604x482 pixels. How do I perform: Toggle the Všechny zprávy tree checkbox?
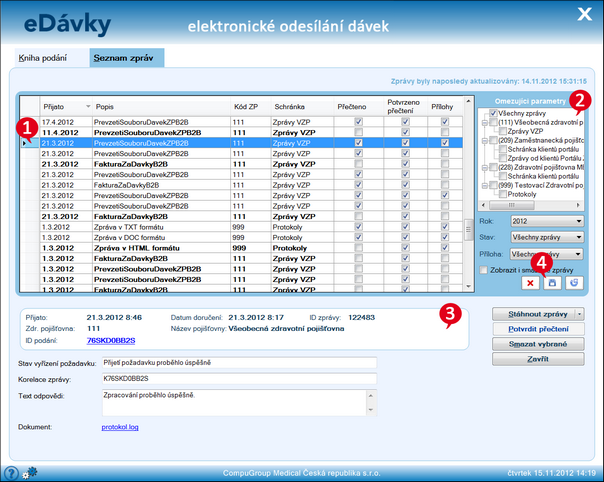[x=493, y=113]
